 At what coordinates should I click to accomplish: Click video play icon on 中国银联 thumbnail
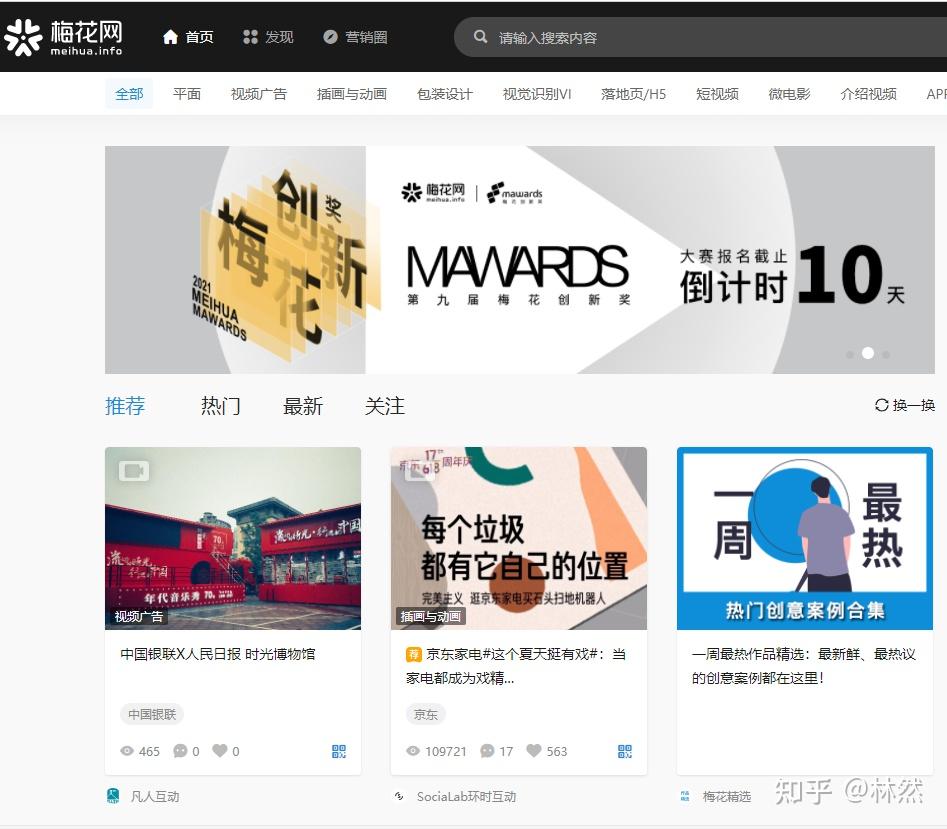coord(132,470)
